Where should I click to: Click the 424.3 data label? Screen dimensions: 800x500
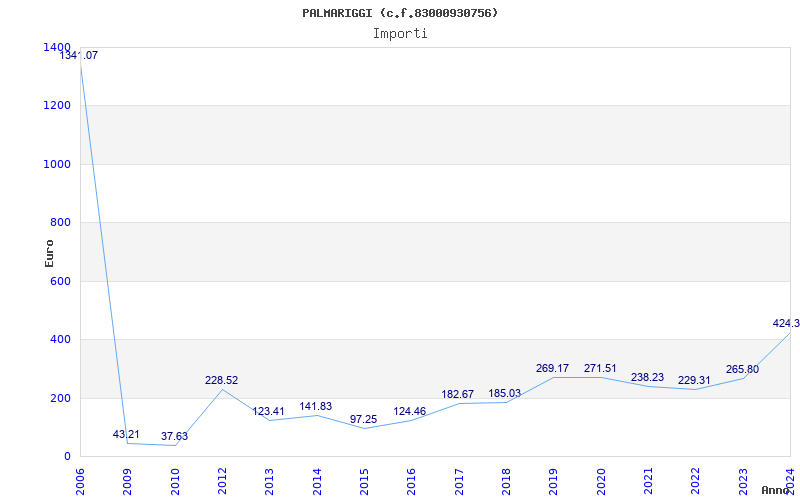click(786, 323)
